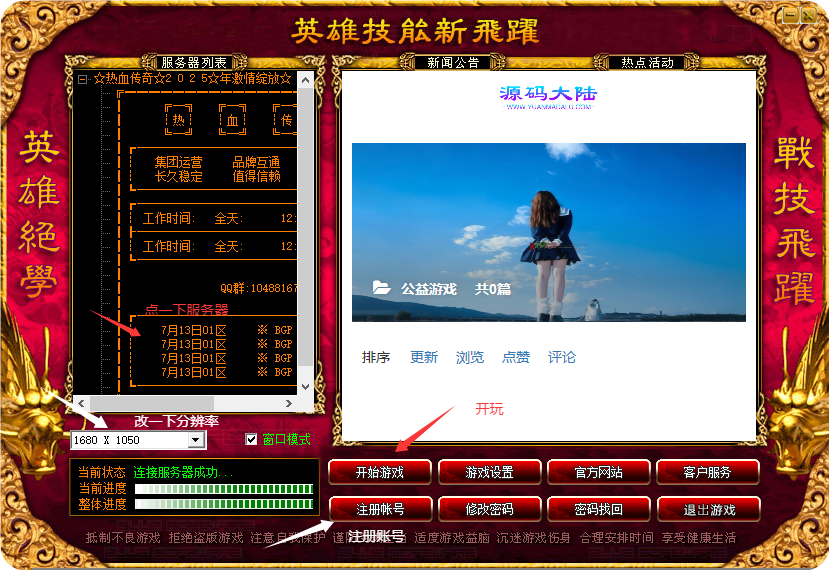Click 退出游戏 button
Screen dimensions: 829x570
708,509
